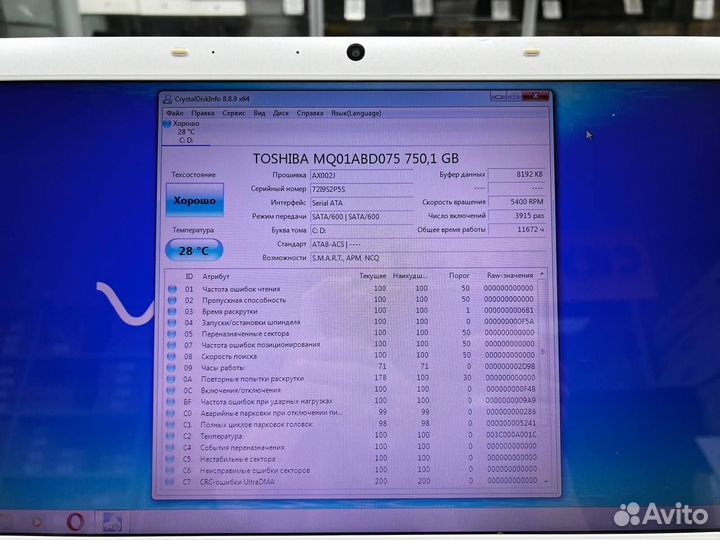
Task: Click the Текущее column header
Action: point(372,276)
